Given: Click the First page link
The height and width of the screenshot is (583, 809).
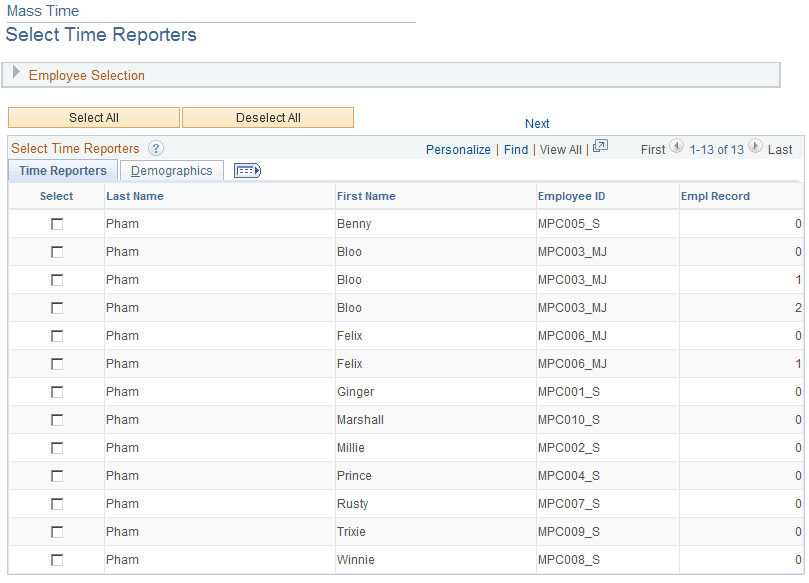Looking at the screenshot, I should tap(653, 150).
